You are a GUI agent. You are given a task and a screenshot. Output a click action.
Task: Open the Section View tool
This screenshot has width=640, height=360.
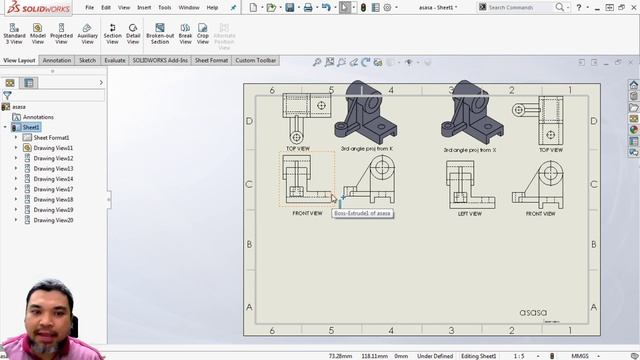tap(112, 33)
